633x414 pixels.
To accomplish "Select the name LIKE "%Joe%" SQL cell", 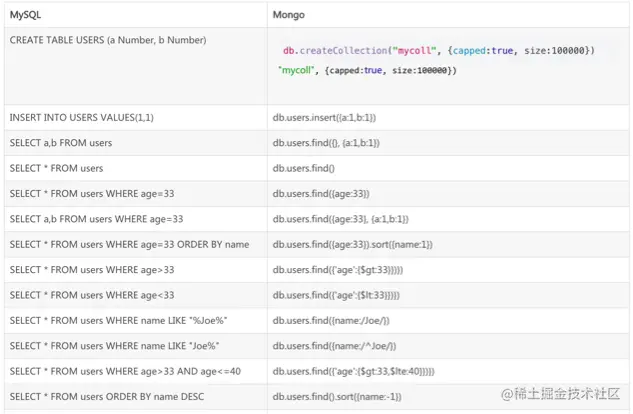I will tap(135, 321).
